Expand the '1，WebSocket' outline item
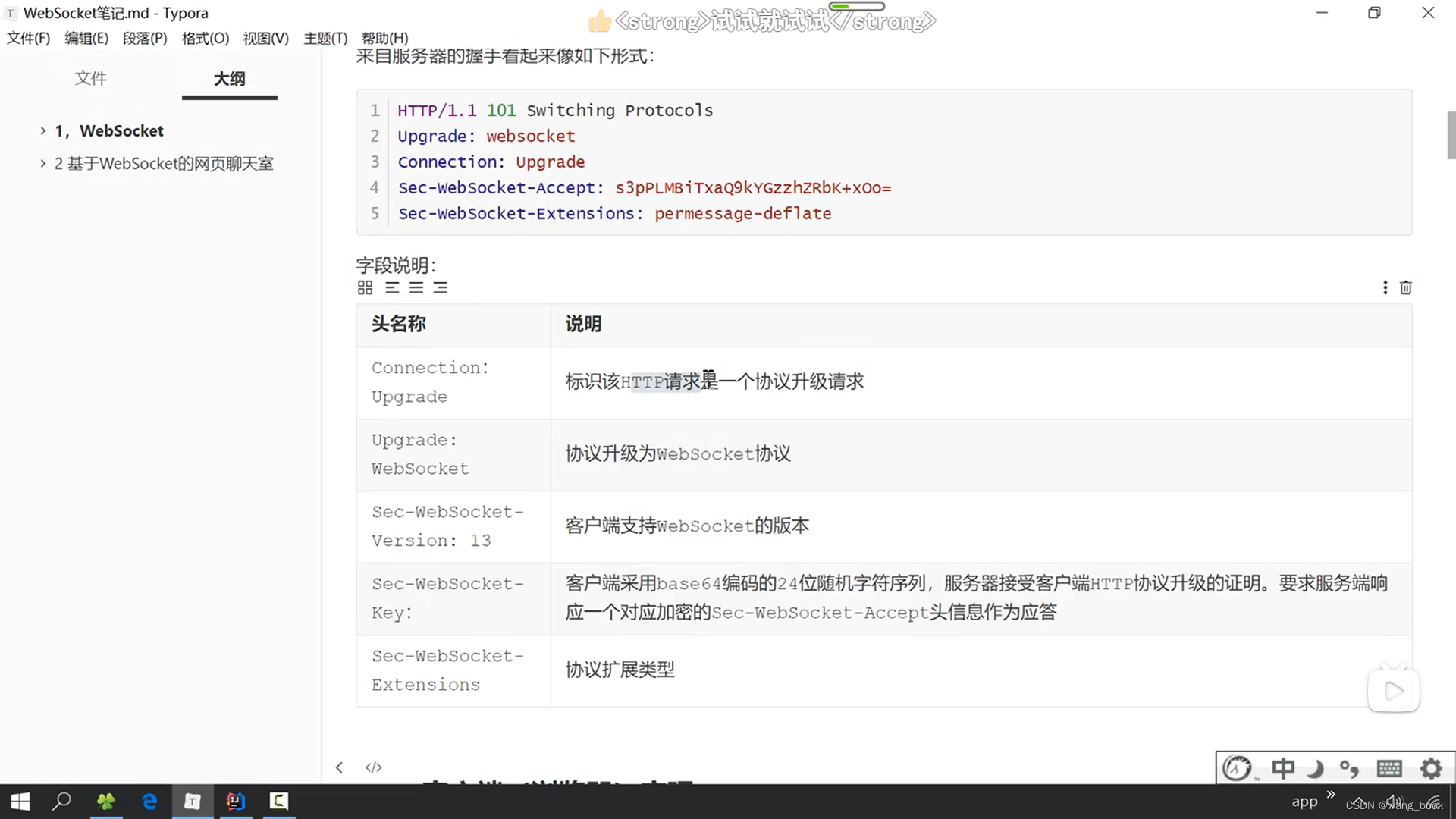Viewport: 1456px width, 819px height. [x=43, y=130]
